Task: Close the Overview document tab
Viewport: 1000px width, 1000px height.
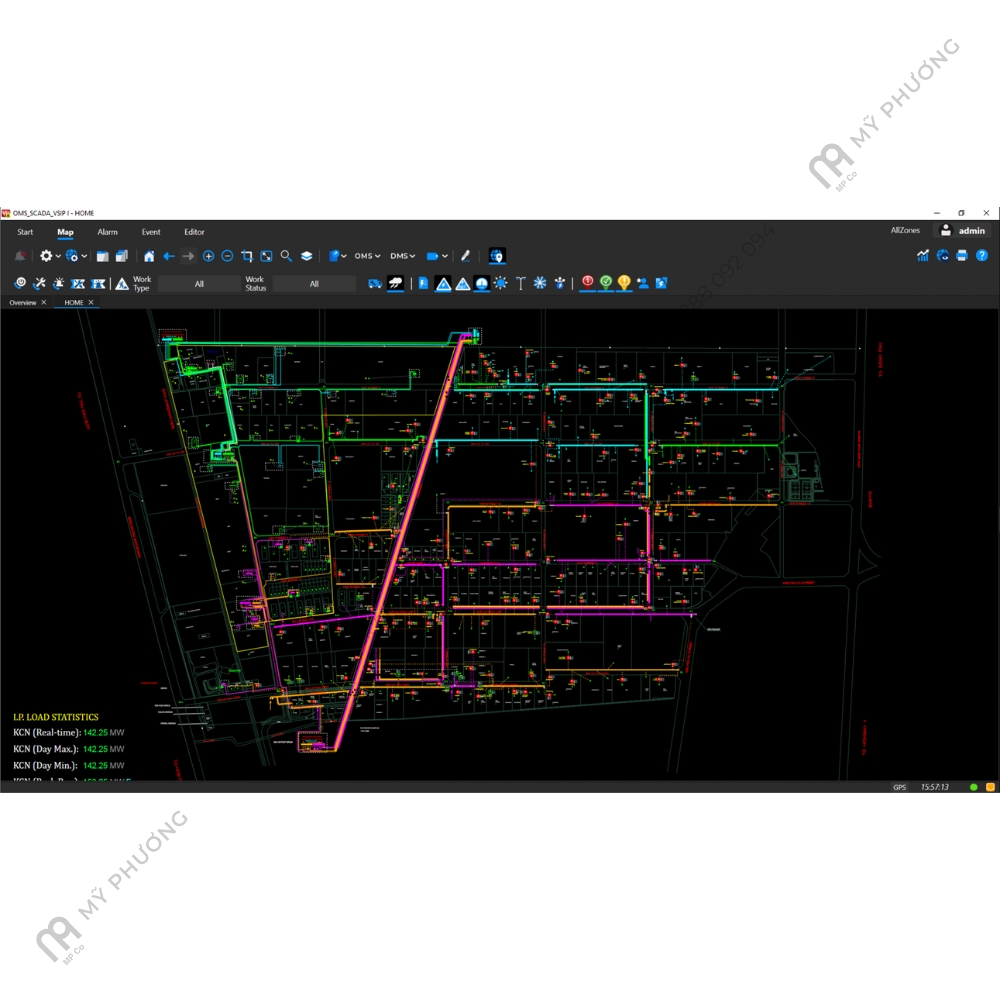Action: [x=43, y=302]
